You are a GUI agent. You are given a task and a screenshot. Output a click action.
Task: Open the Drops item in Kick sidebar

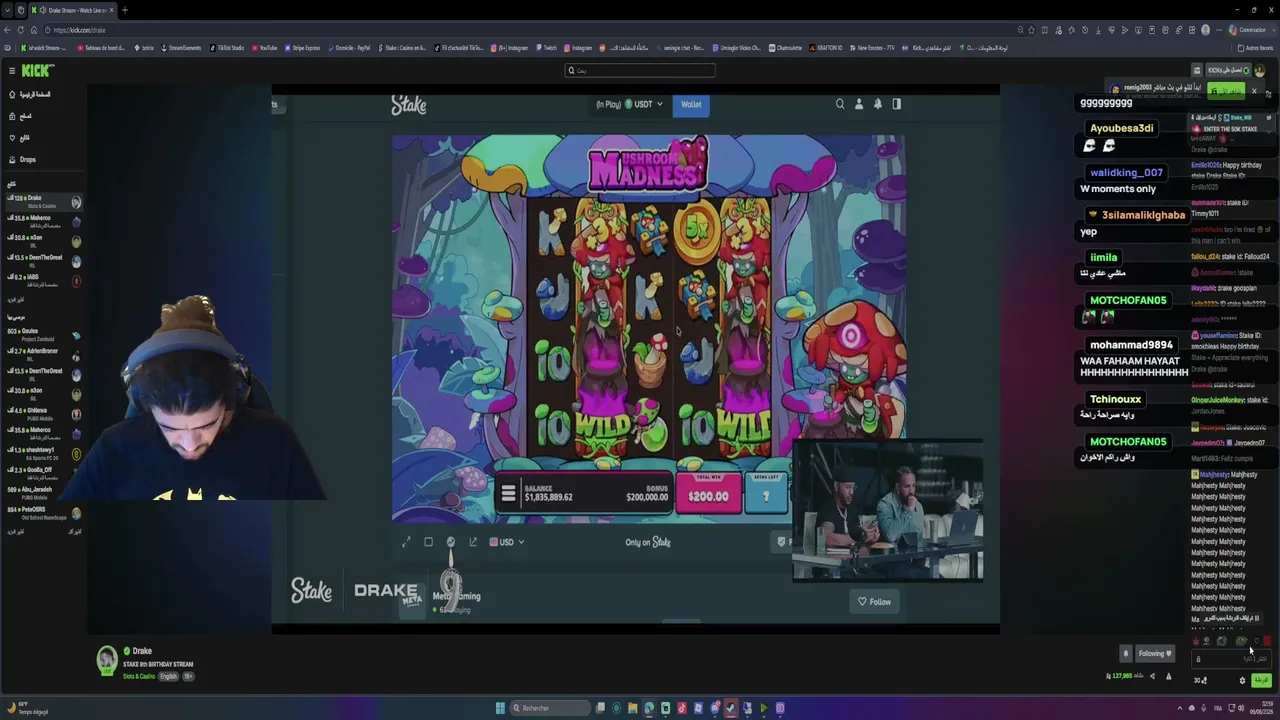pyautogui.click(x=22, y=160)
